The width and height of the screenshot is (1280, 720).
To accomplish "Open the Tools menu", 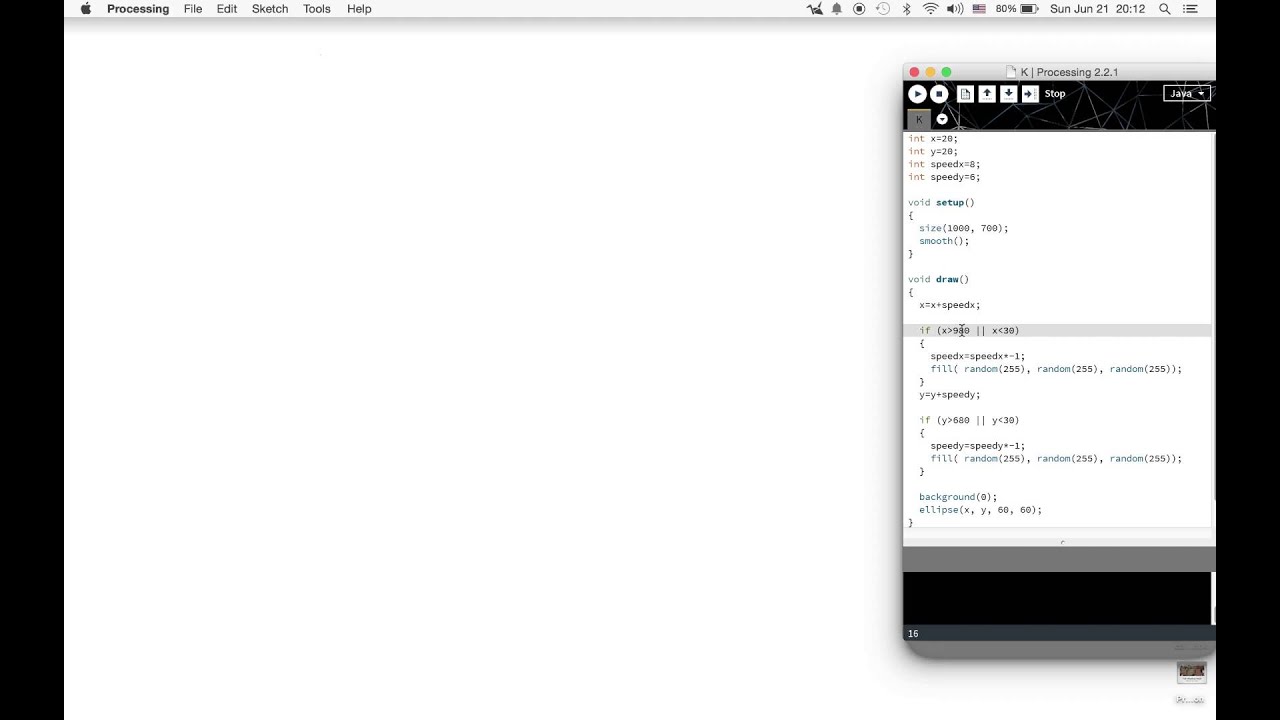I will pyautogui.click(x=317, y=9).
